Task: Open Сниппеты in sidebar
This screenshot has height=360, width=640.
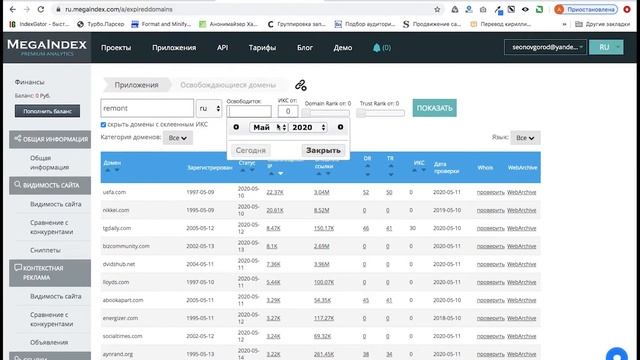Action: click(x=45, y=250)
